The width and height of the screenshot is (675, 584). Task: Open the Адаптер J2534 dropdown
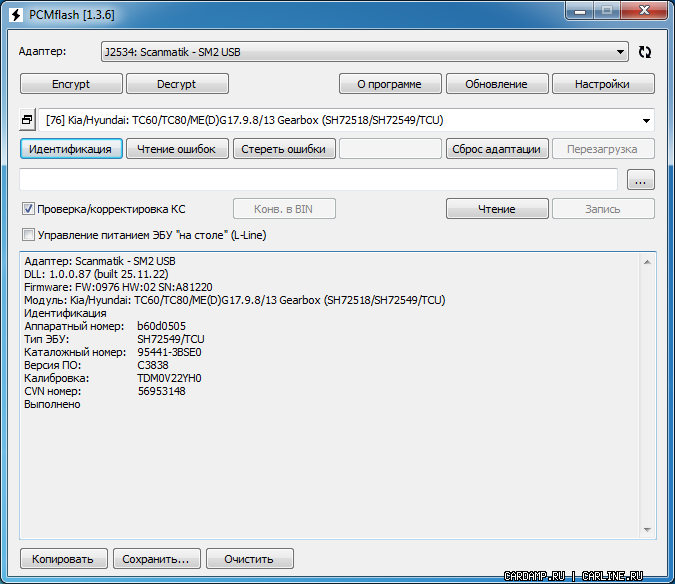(365, 52)
